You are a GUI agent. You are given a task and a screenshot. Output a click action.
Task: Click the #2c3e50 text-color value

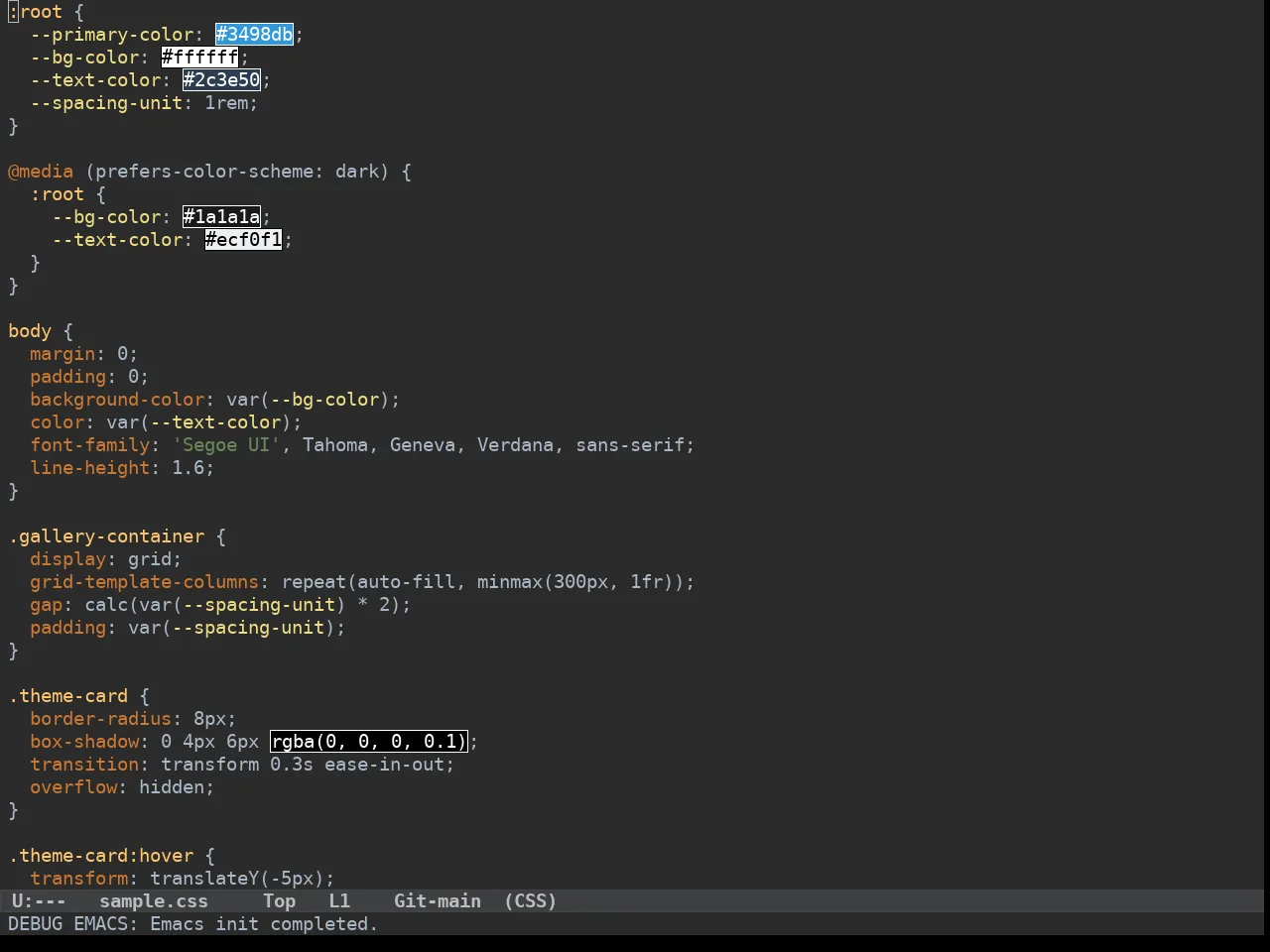(x=222, y=80)
